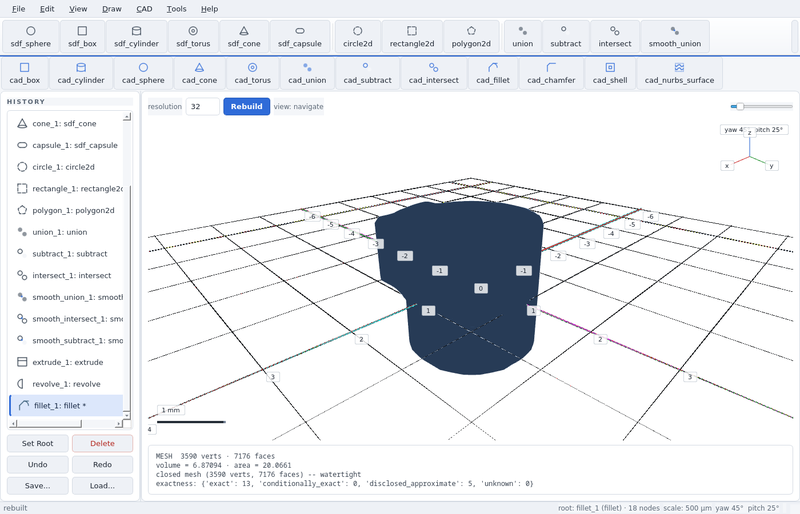Click the Load... button
800x514 pixels.
click(x=103, y=485)
